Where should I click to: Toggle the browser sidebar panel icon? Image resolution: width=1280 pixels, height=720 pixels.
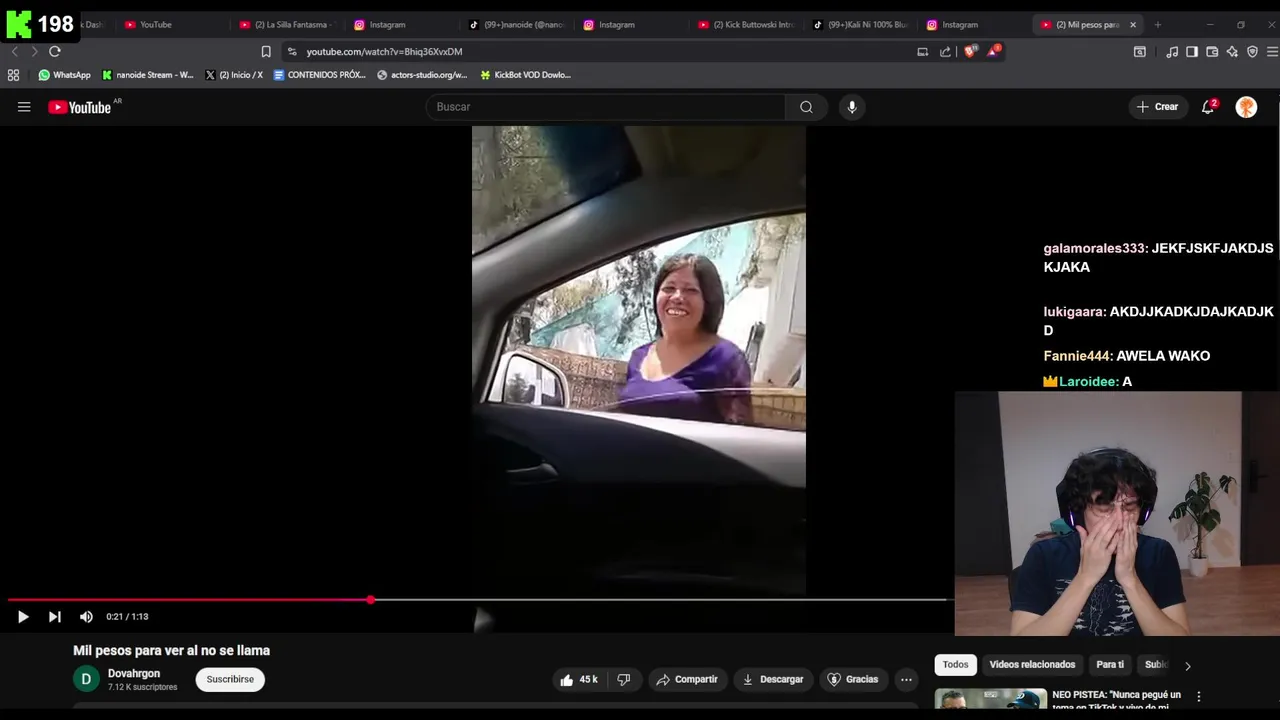[x=1192, y=52]
